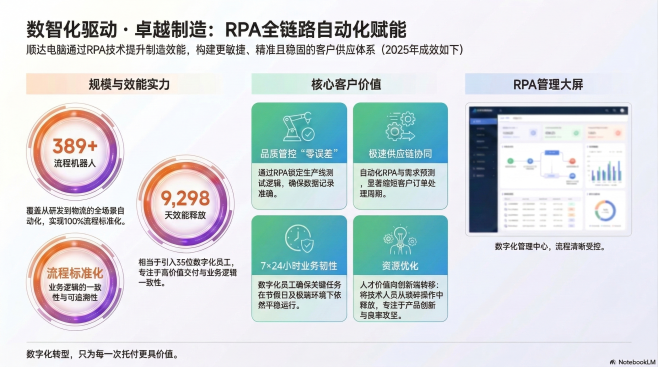Click the 7×24小时业务韧性 card title
This screenshot has width=658, height=367.
(299, 266)
